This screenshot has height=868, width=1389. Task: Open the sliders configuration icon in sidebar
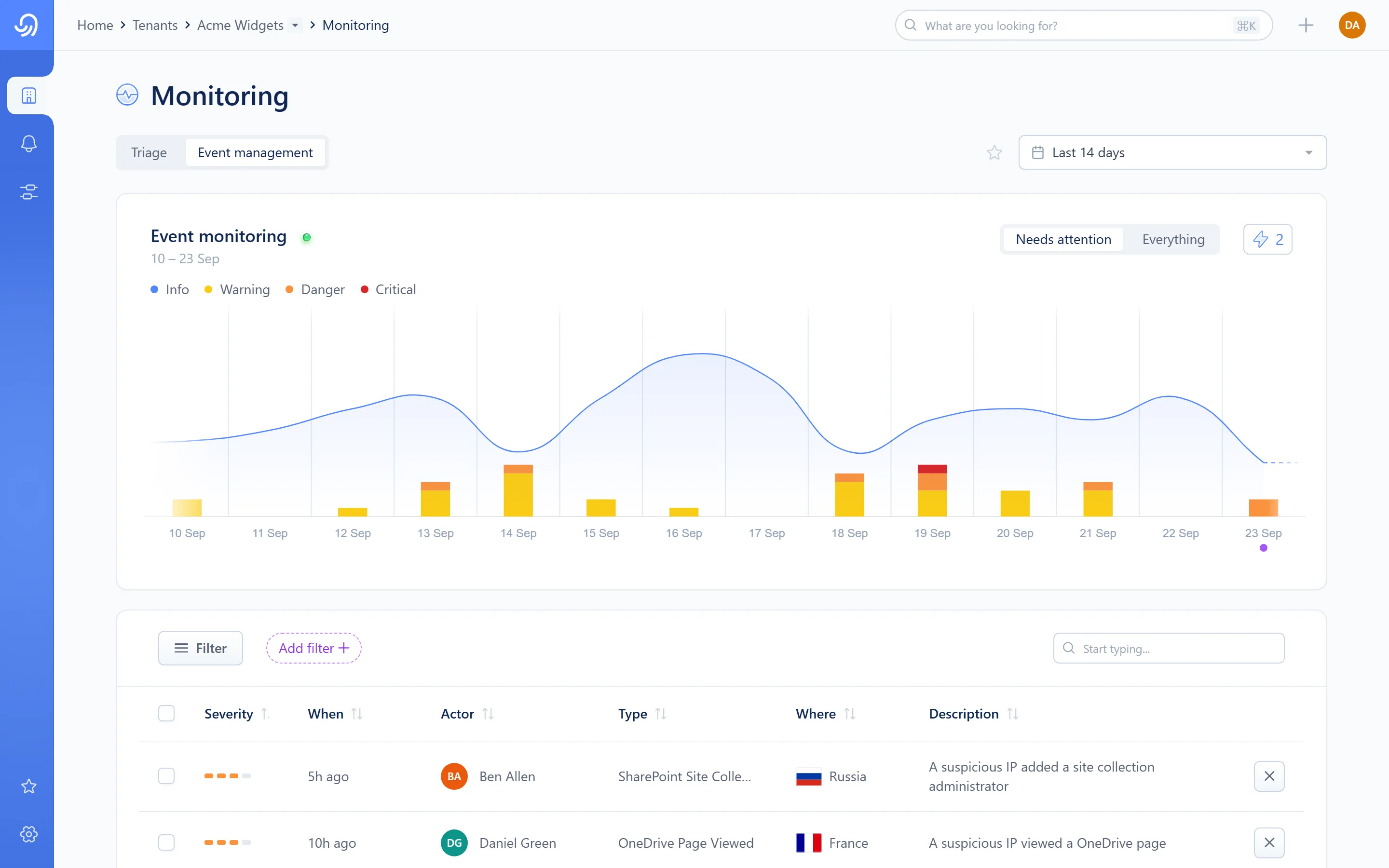pos(29,192)
